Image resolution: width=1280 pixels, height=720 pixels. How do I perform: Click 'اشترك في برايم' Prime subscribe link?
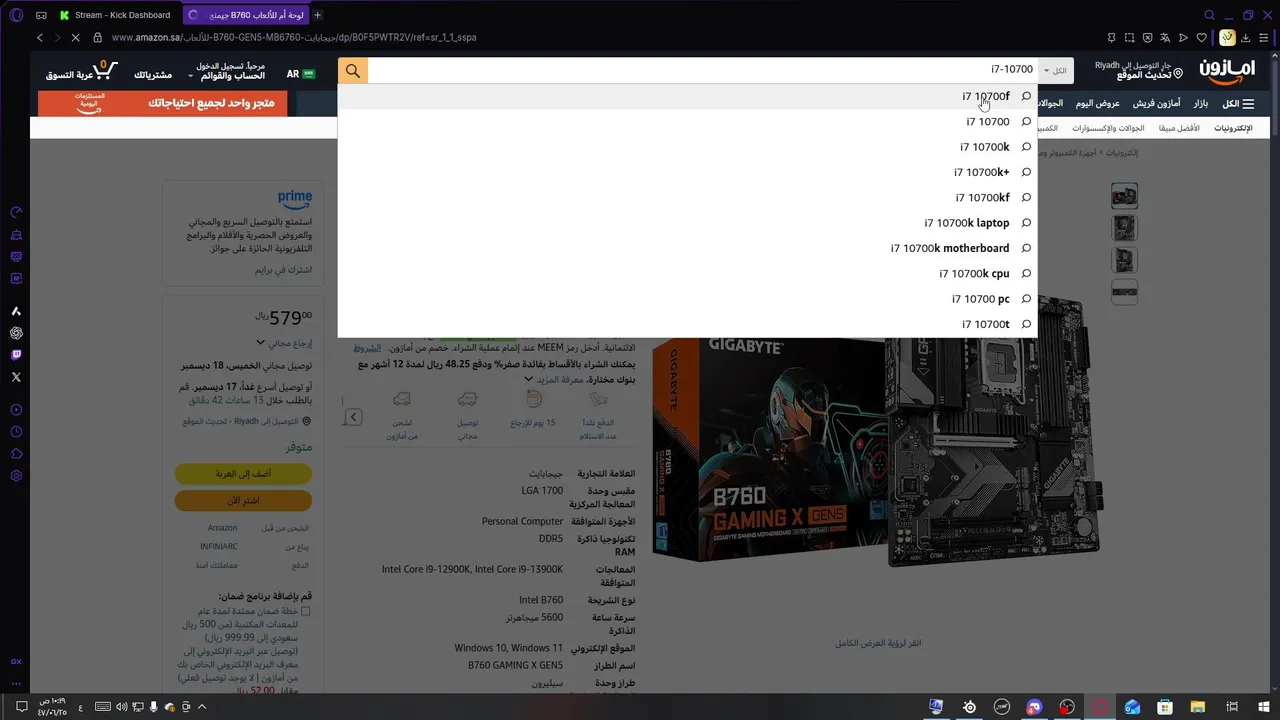(x=282, y=270)
